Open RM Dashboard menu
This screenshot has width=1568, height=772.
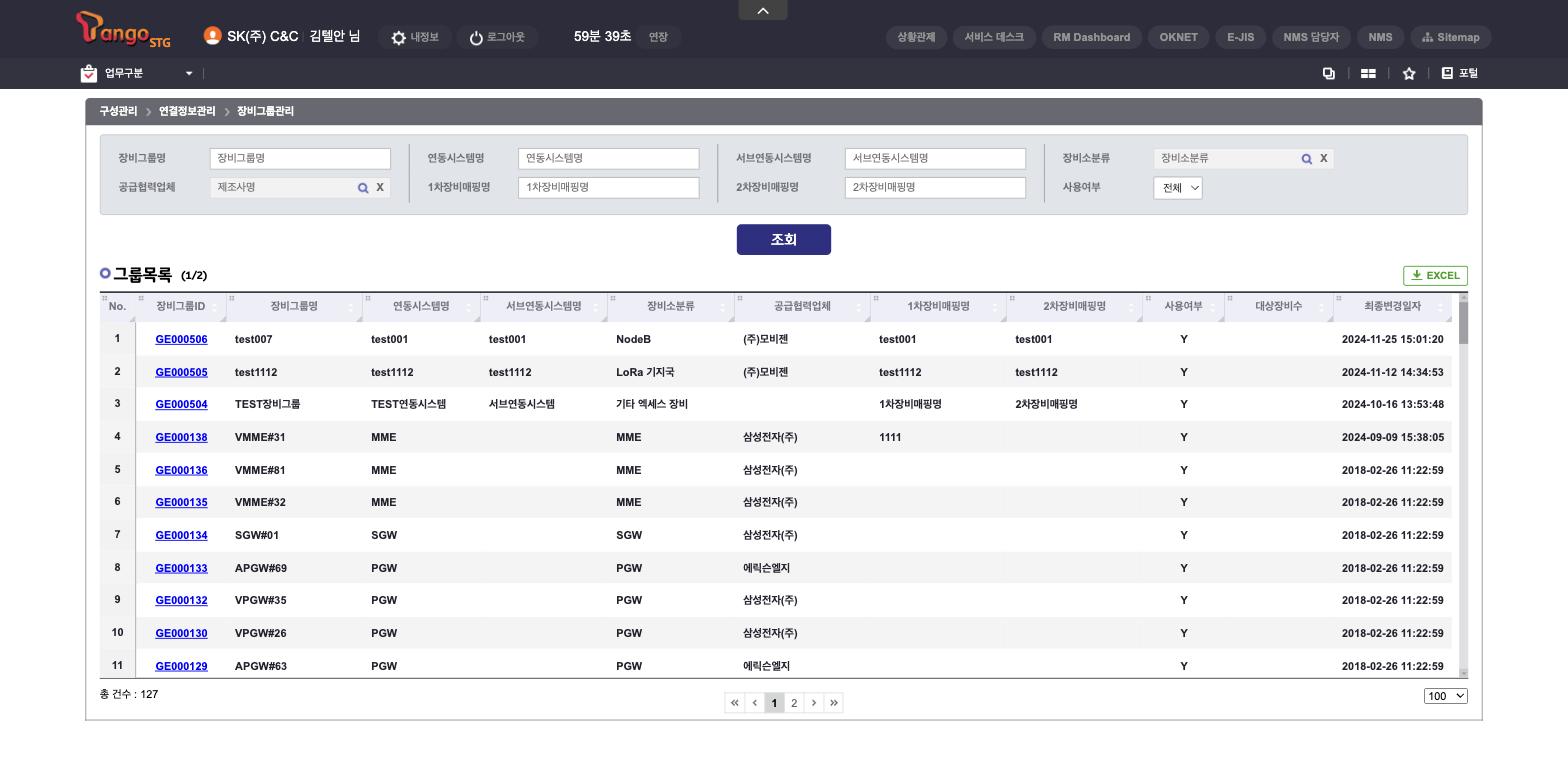coord(1092,37)
